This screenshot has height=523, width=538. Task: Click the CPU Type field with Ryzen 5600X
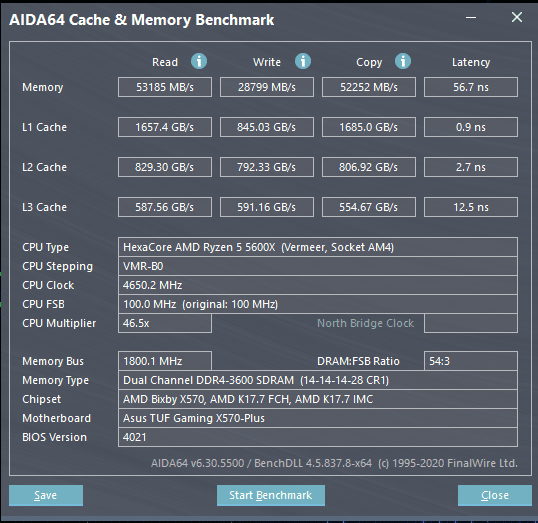[x=318, y=247]
